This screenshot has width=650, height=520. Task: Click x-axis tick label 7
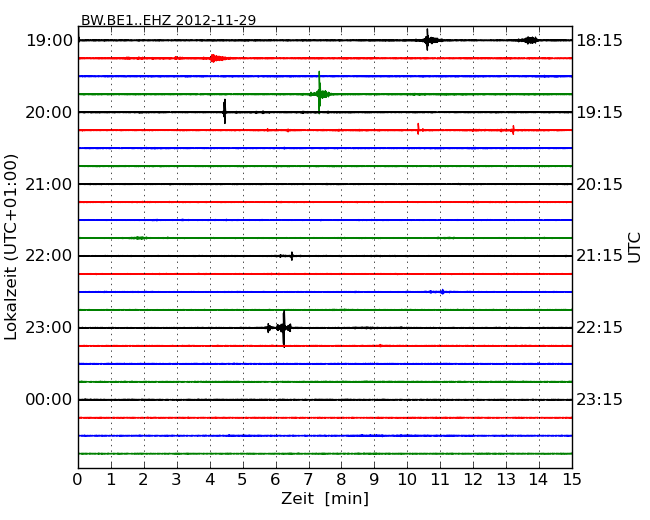point(308,479)
